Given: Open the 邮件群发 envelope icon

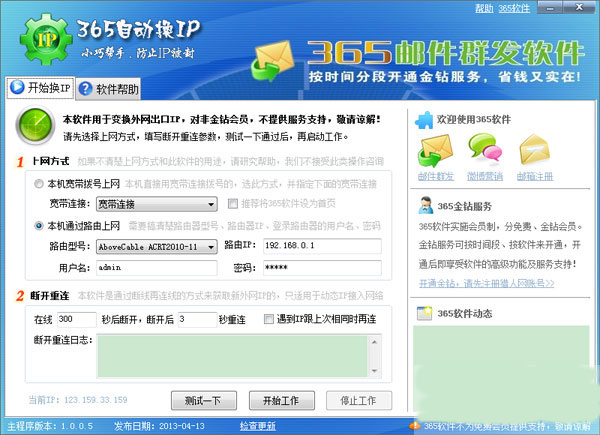Looking at the screenshot, I should (x=435, y=151).
